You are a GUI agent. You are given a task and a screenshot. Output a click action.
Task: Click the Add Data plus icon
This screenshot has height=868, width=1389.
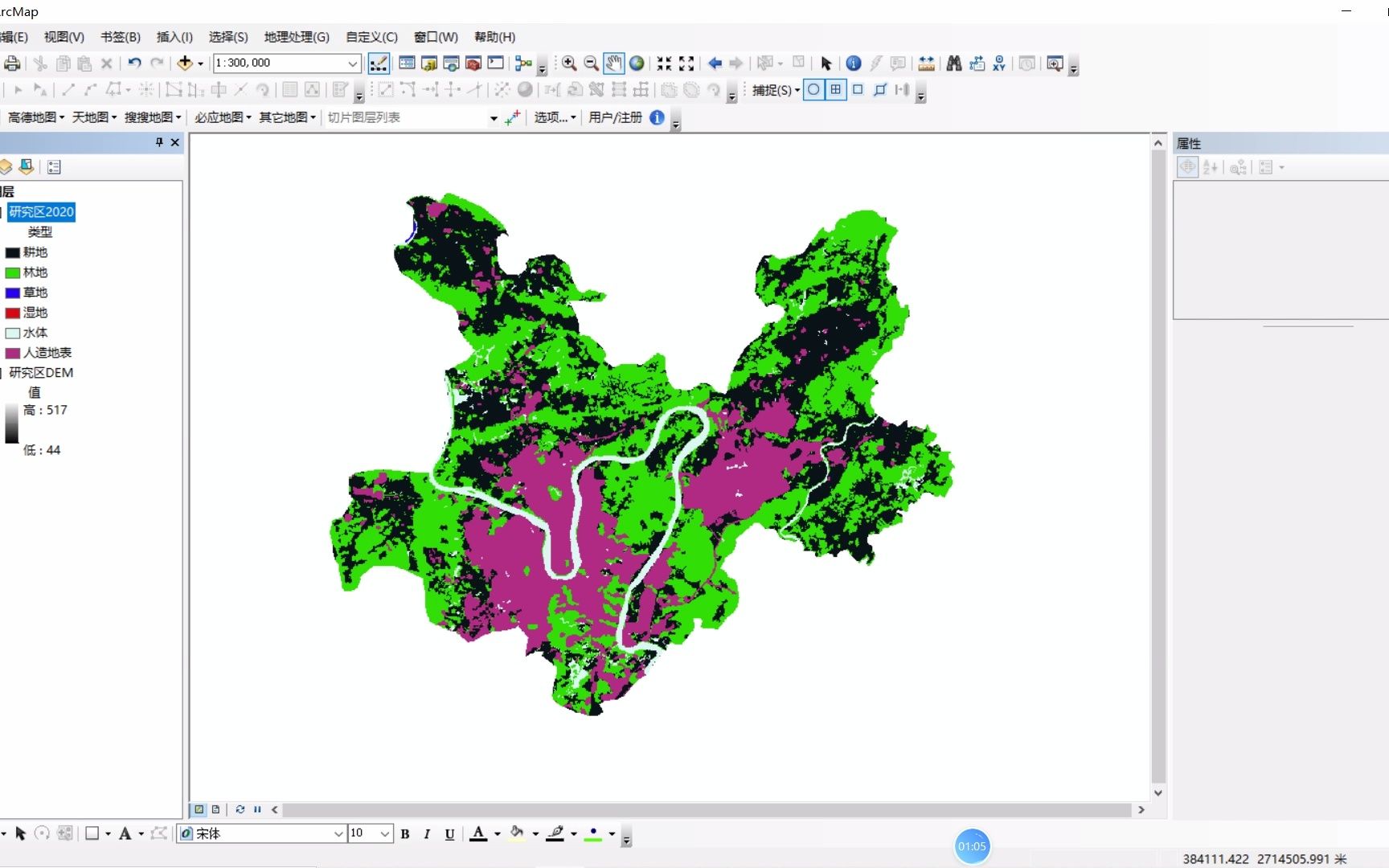coord(185,63)
